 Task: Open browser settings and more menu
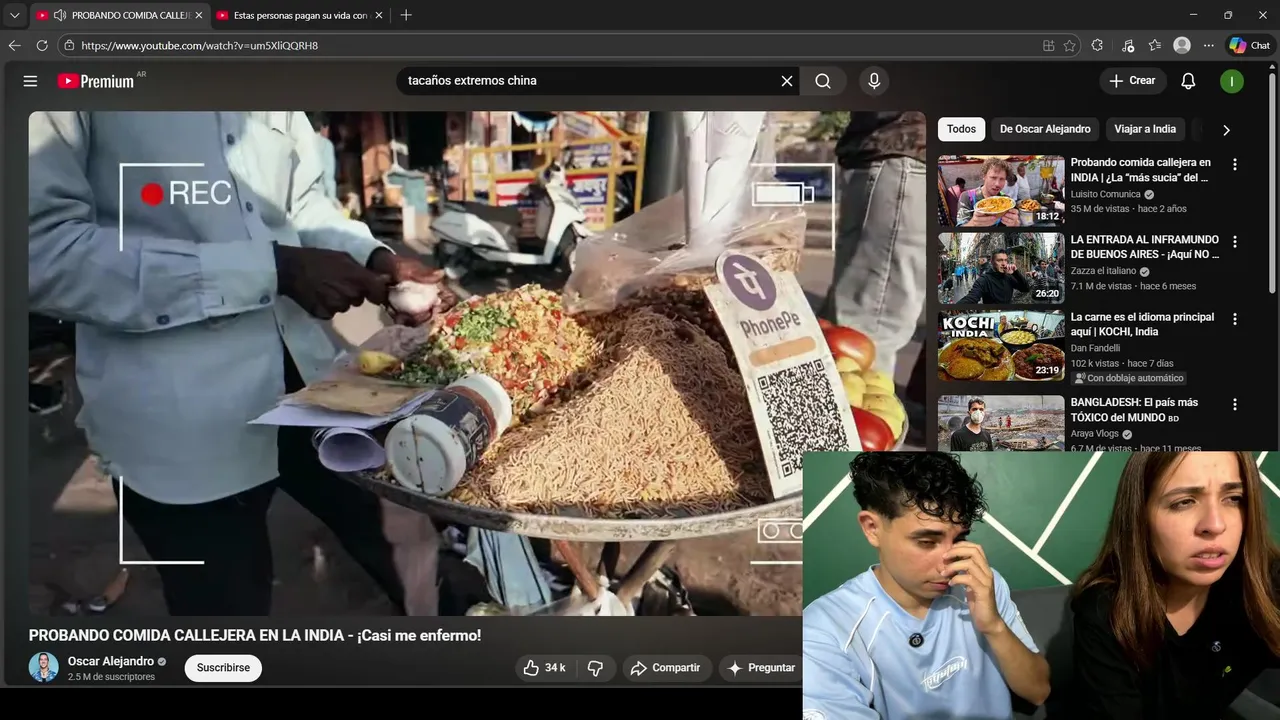(x=1209, y=45)
